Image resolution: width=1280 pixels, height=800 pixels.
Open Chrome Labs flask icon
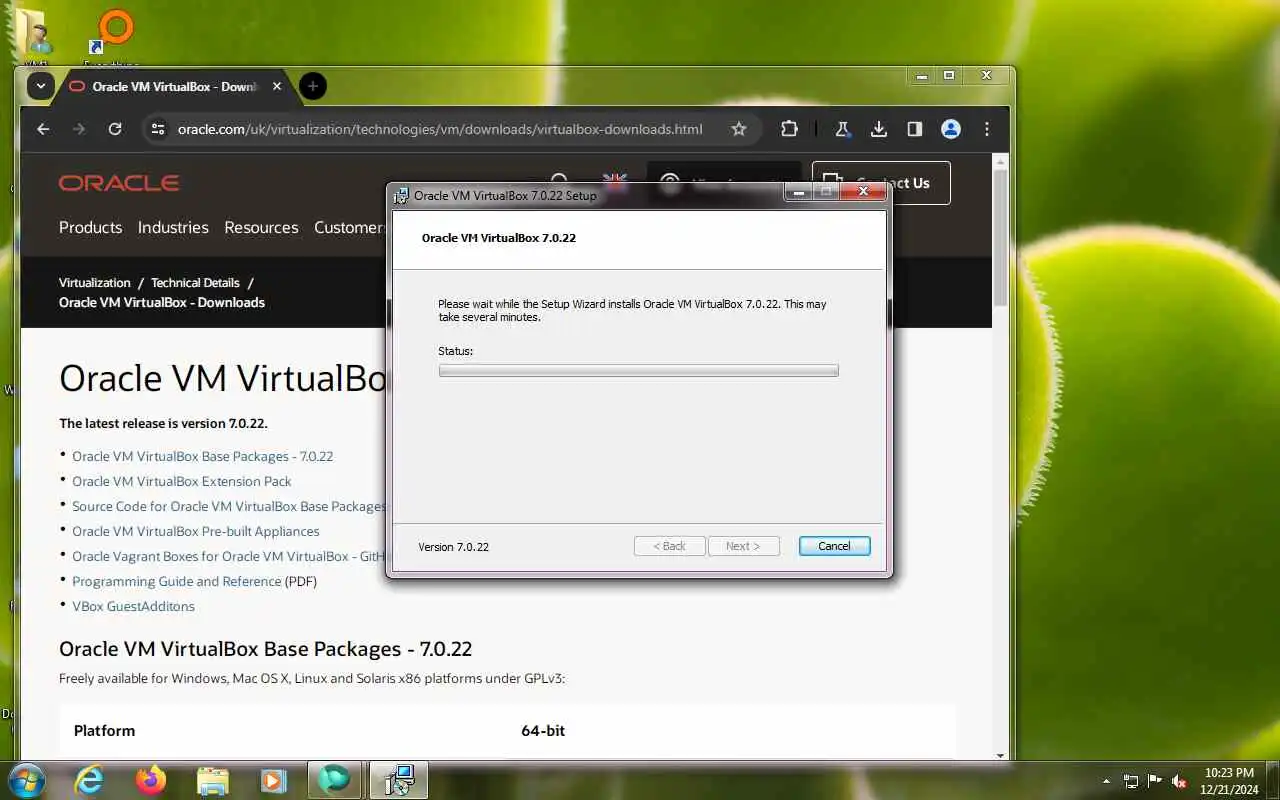click(842, 129)
